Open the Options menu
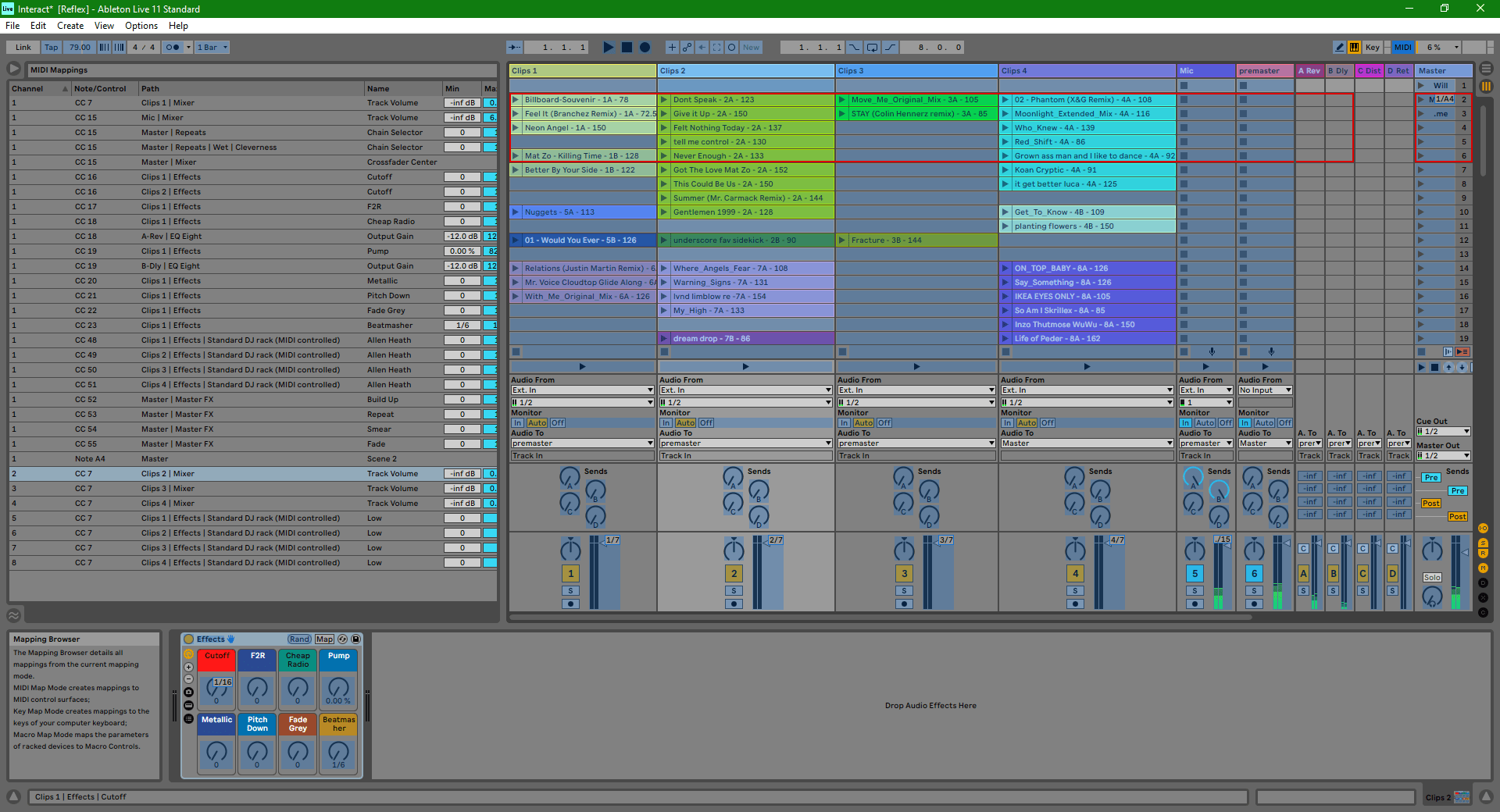 tap(141, 26)
